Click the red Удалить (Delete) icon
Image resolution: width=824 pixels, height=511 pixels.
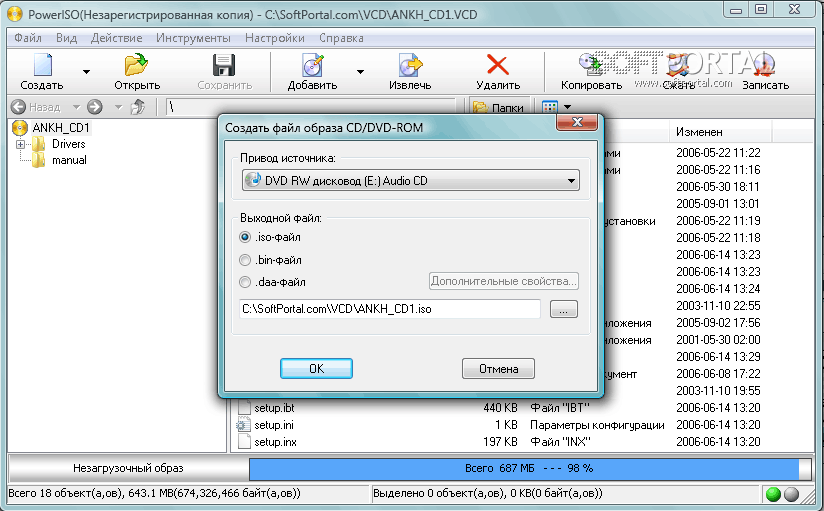tap(498, 65)
